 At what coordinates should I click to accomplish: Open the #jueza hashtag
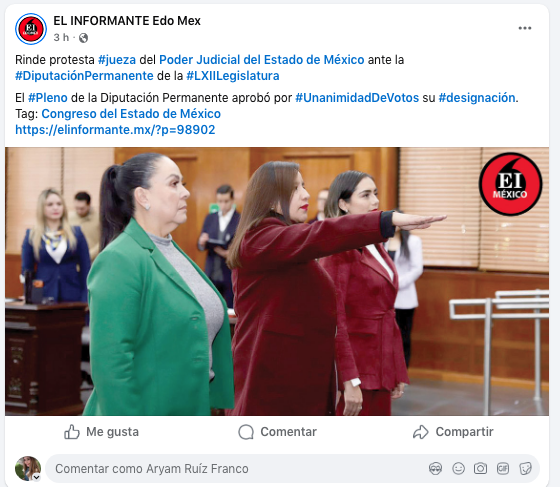[117, 60]
